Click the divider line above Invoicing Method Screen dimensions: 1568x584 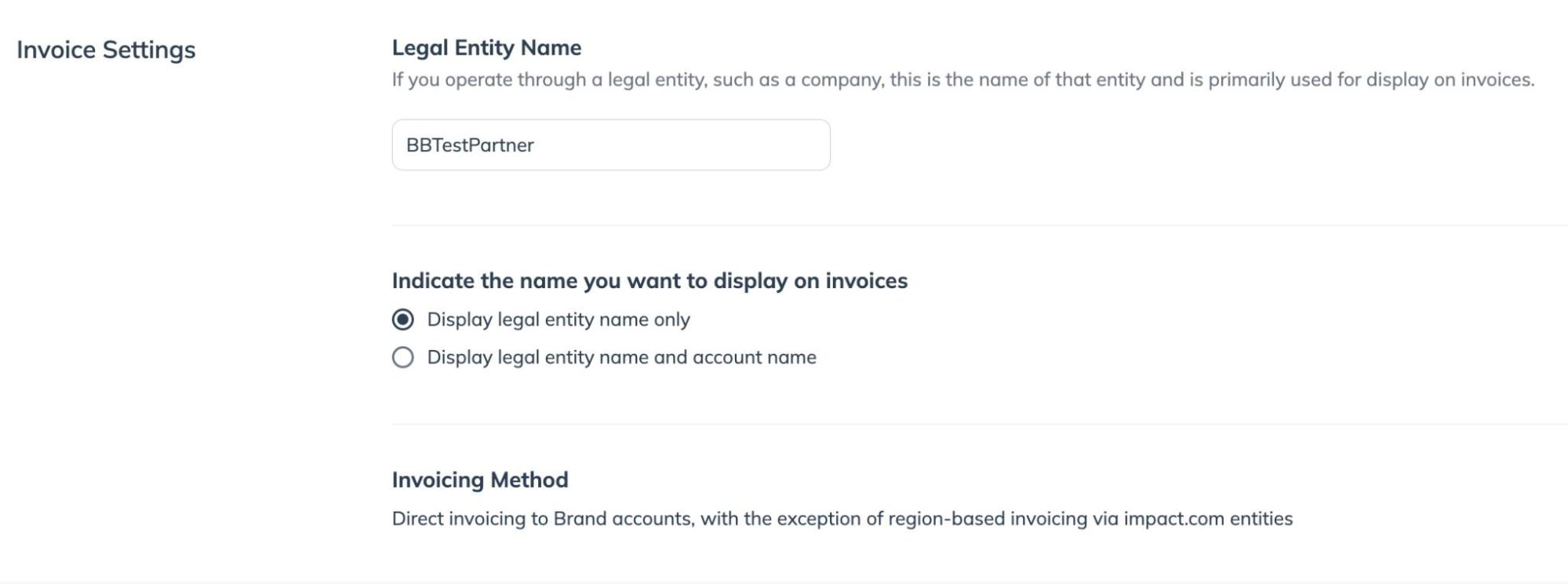click(x=979, y=425)
